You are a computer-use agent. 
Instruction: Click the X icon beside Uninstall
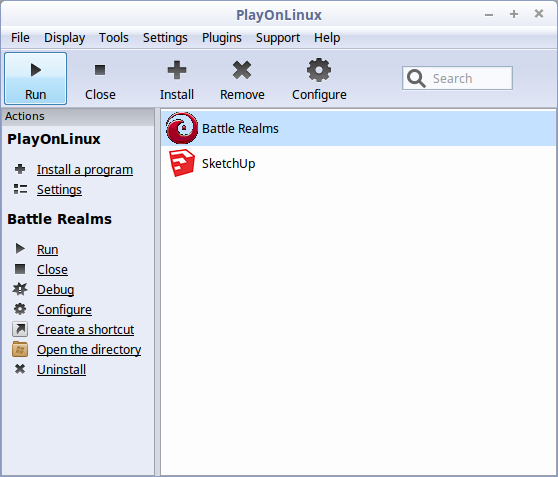coord(20,369)
